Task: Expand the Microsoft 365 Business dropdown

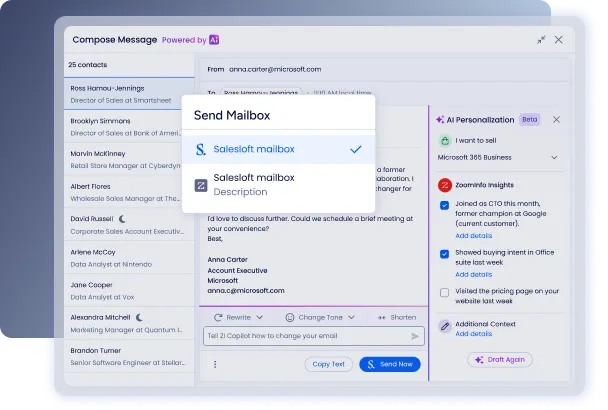Action: click(554, 157)
